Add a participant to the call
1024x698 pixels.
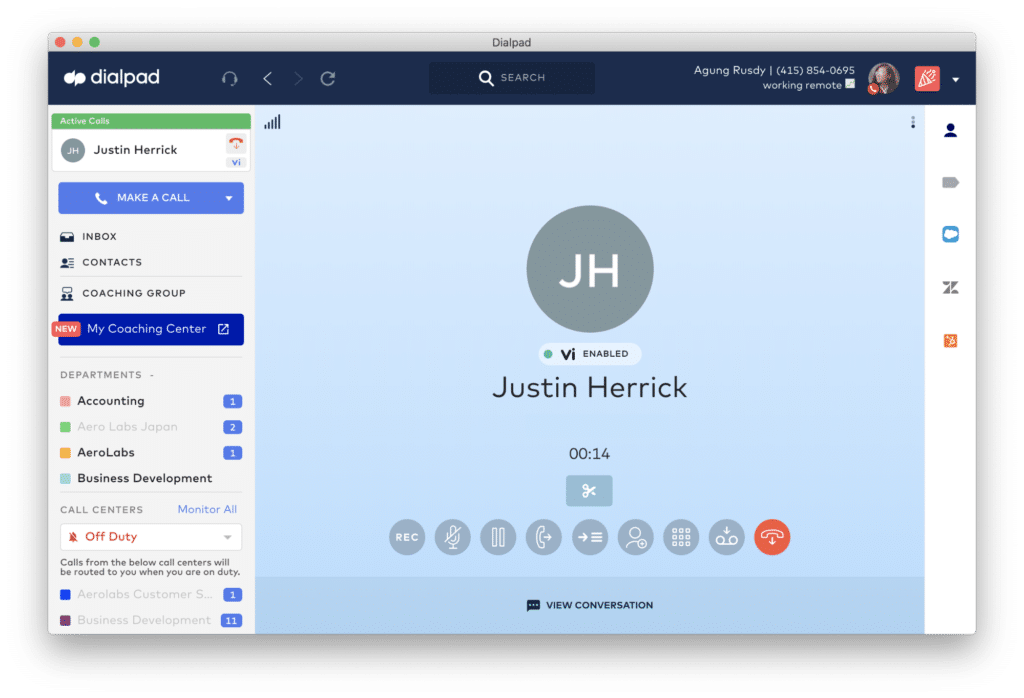(635, 537)
